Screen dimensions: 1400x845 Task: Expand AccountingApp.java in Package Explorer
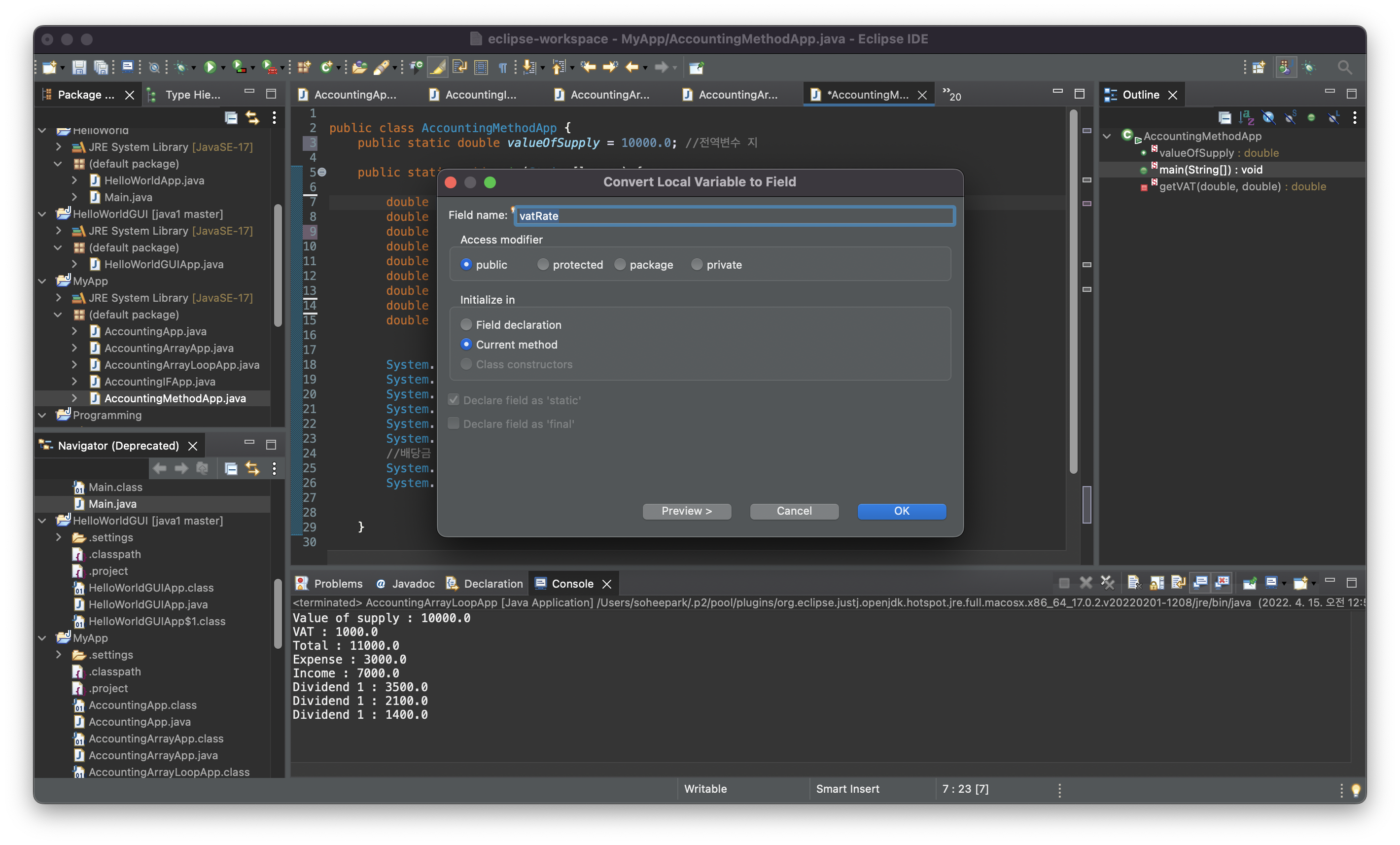(74, 331)
